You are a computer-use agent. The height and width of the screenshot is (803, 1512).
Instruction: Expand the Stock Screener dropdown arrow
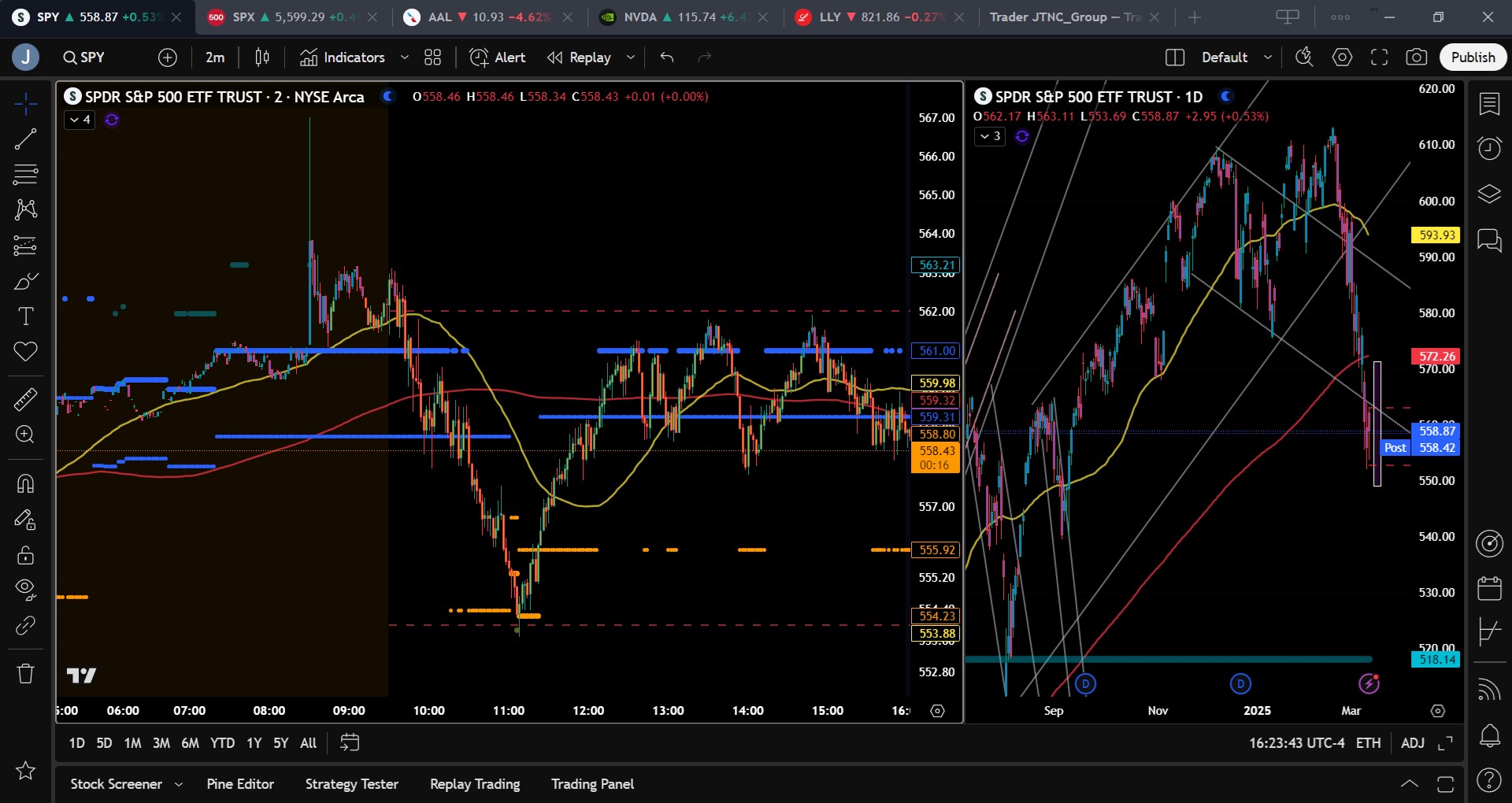coord(179,784)
